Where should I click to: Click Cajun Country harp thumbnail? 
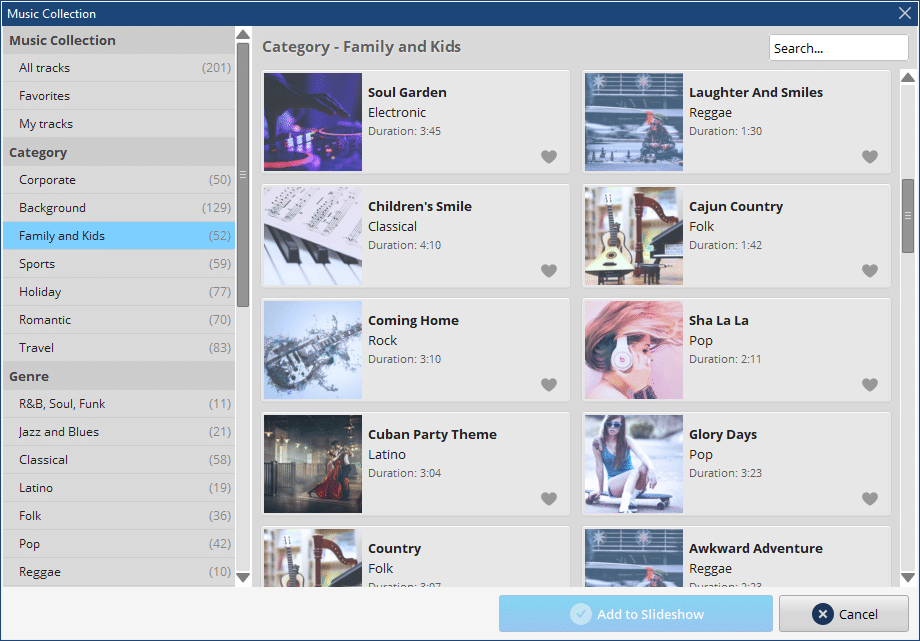click(634, 236)
